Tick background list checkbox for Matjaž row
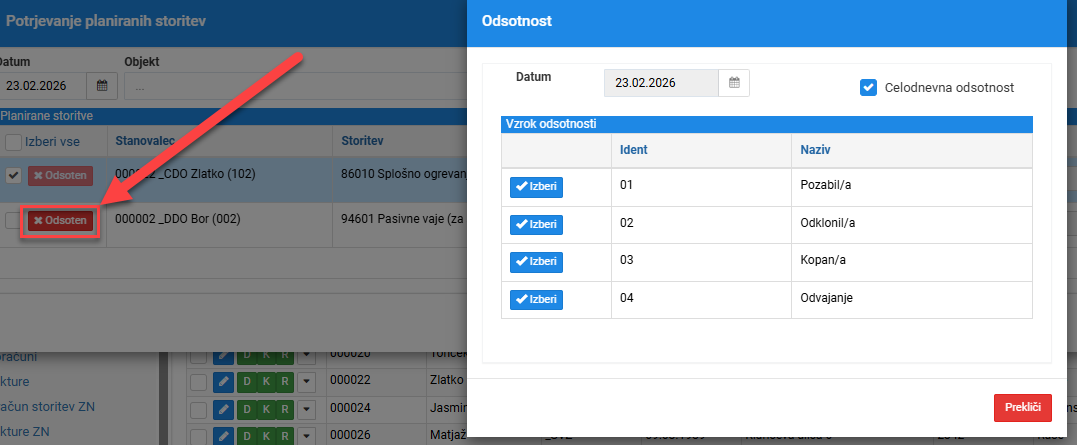 [x=199, y=435]
